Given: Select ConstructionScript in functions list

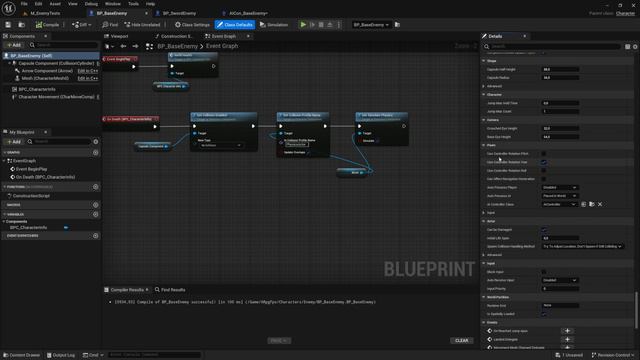Looking at the screenshot, I should pyautogui.click(x=31, y=196).
